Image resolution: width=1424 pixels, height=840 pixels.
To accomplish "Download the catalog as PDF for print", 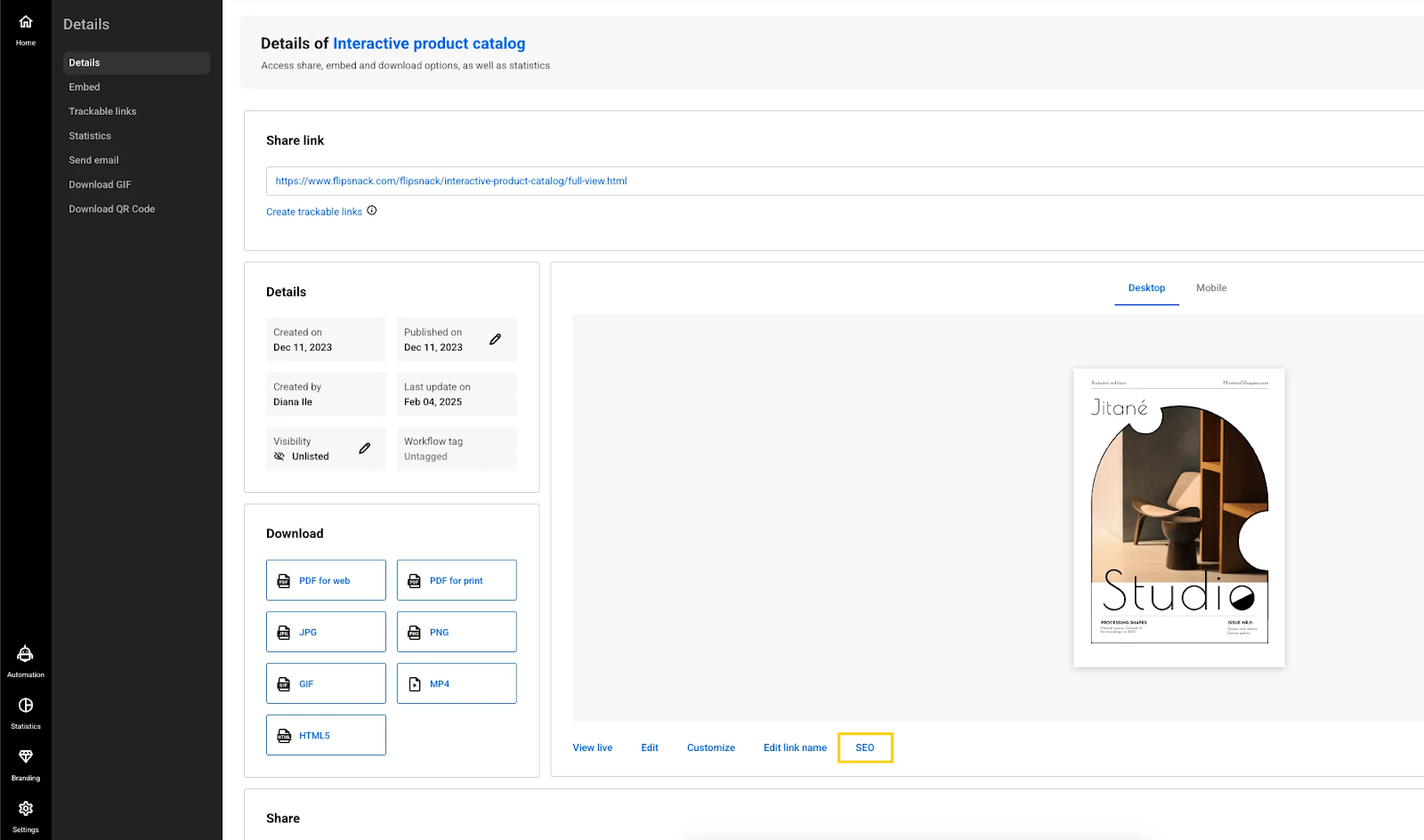I will [457, 579].
